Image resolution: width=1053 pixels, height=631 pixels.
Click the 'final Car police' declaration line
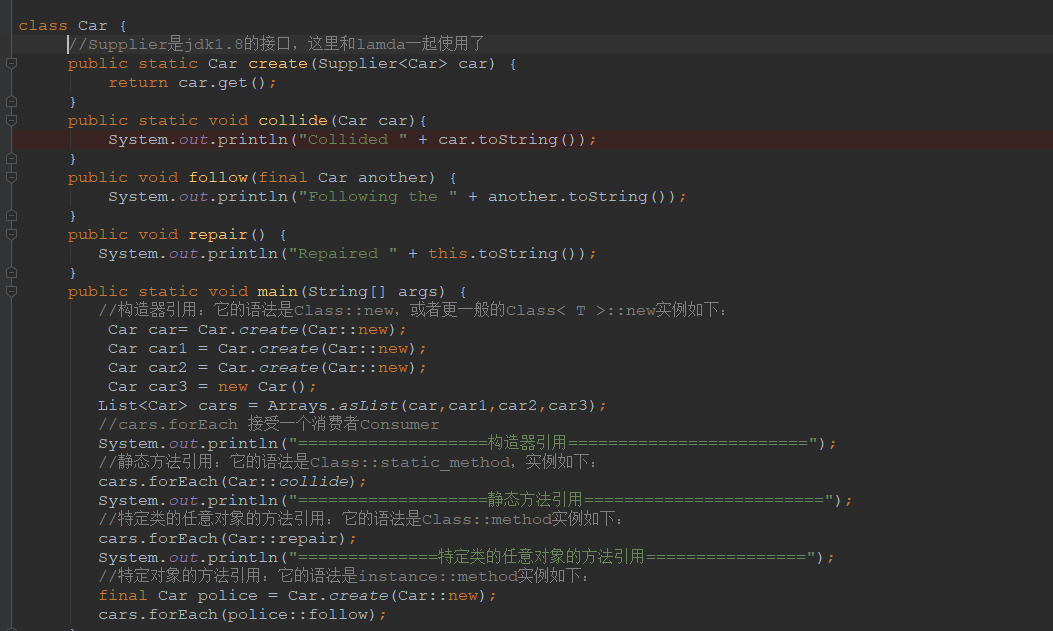click(297, 596)
